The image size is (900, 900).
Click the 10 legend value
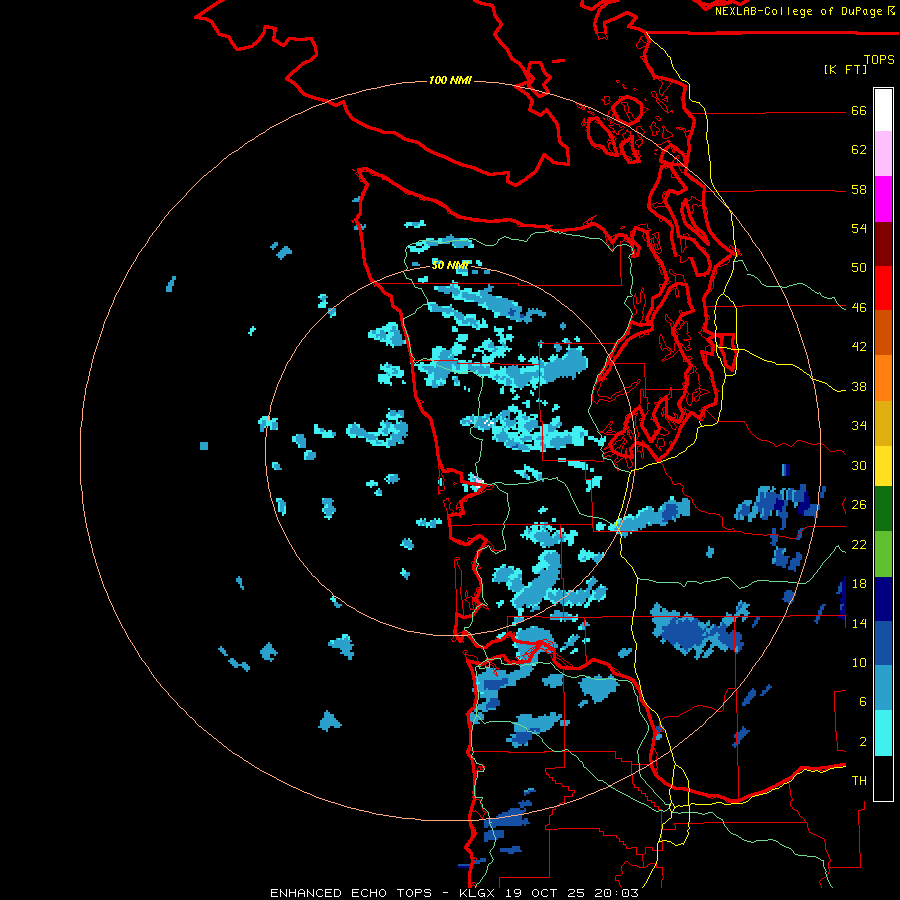(x=859, y=662)
